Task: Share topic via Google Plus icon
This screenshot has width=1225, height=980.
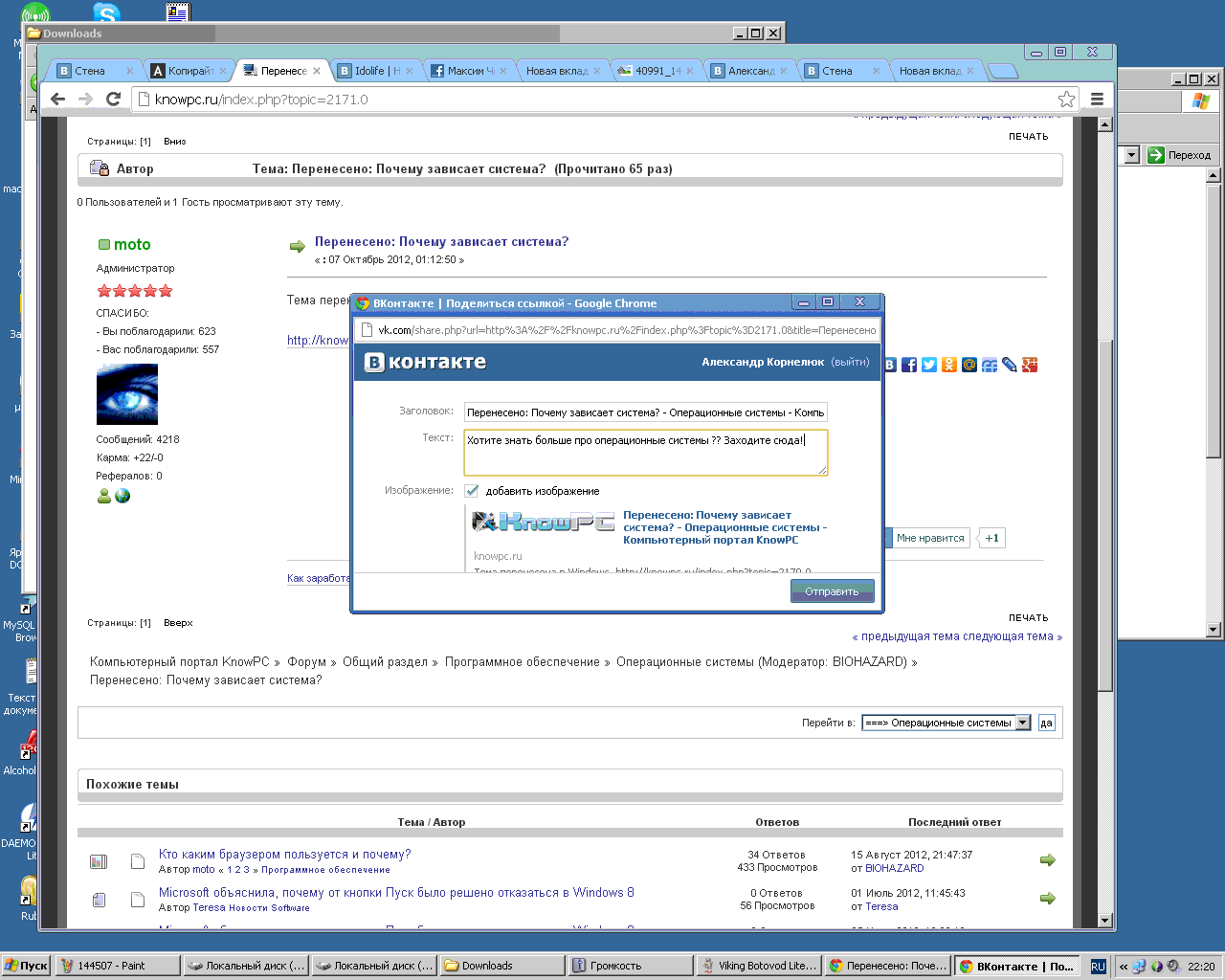Action: coord(1030,365)
